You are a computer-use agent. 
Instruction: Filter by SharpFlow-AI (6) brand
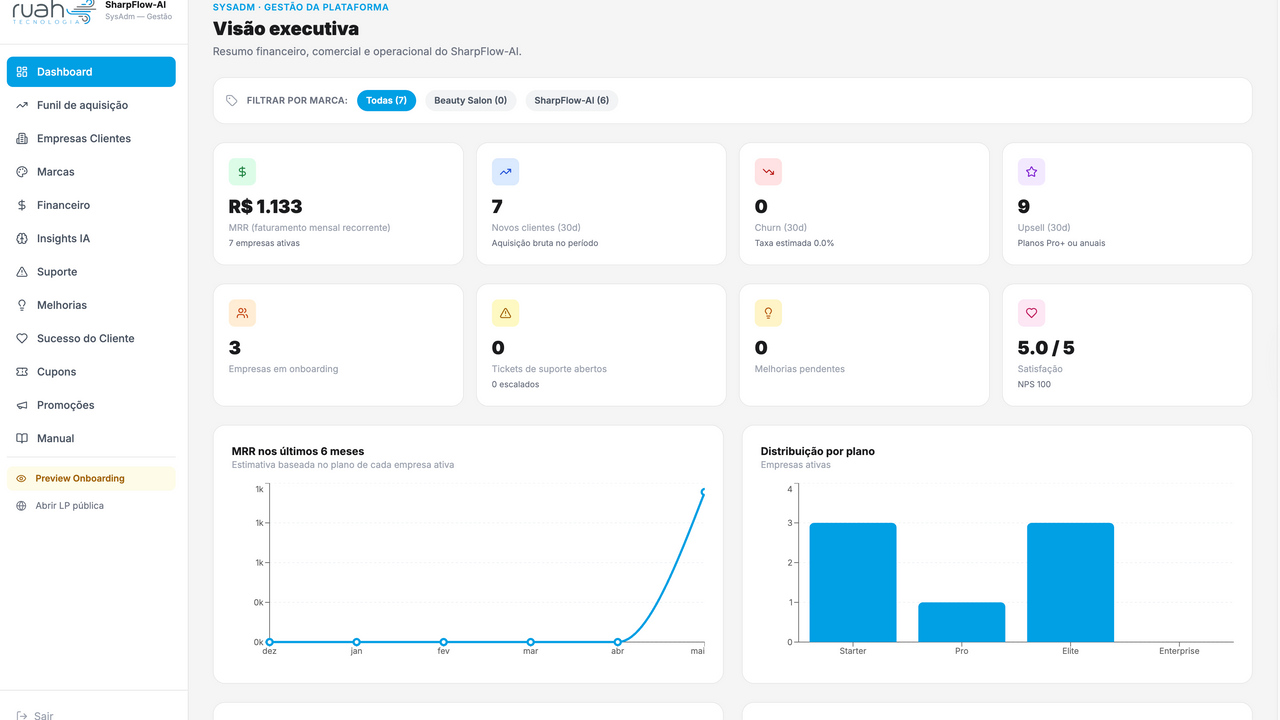[x=572, y=100]
